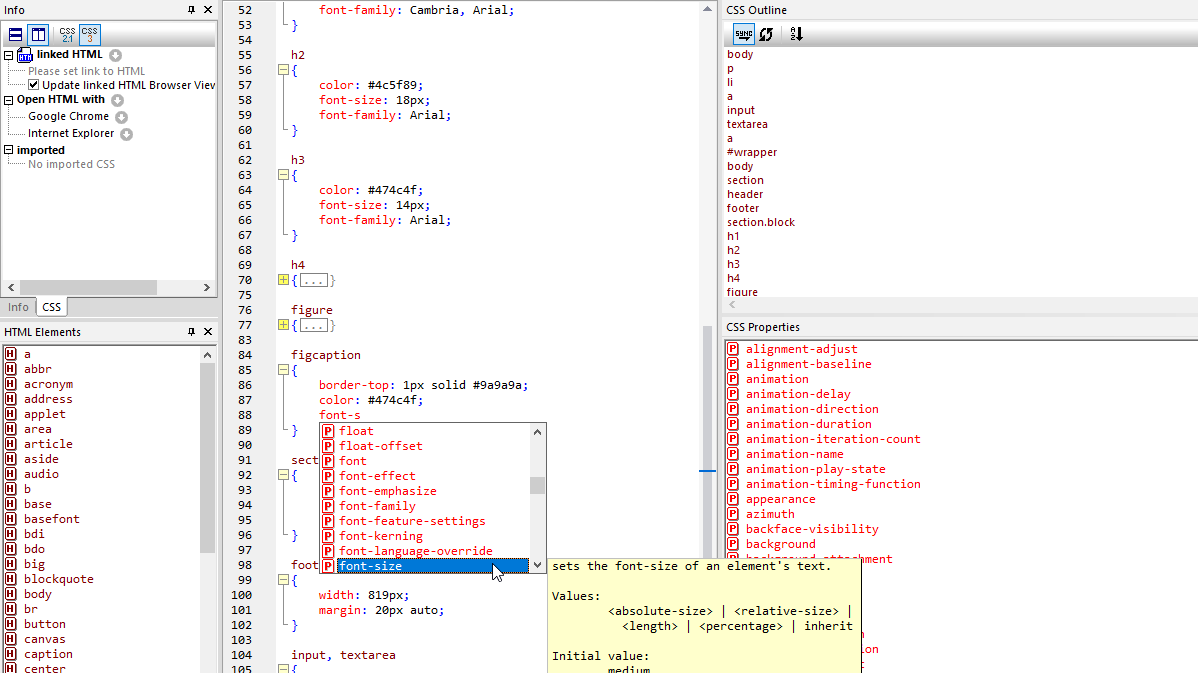Click the CSS Outline scroll left arrow
Viewport: 1198px width, 673px height.
tap(732, 304)
